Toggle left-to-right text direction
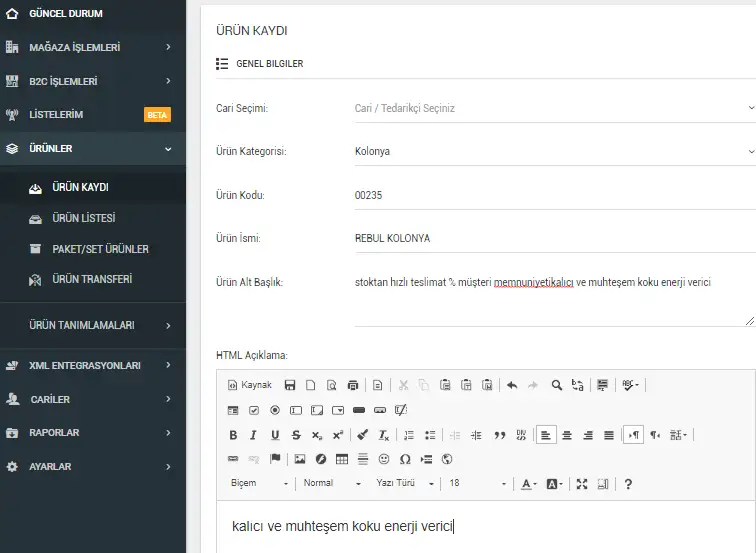Screen dimensions: 756x553 (x=633, y=435)
